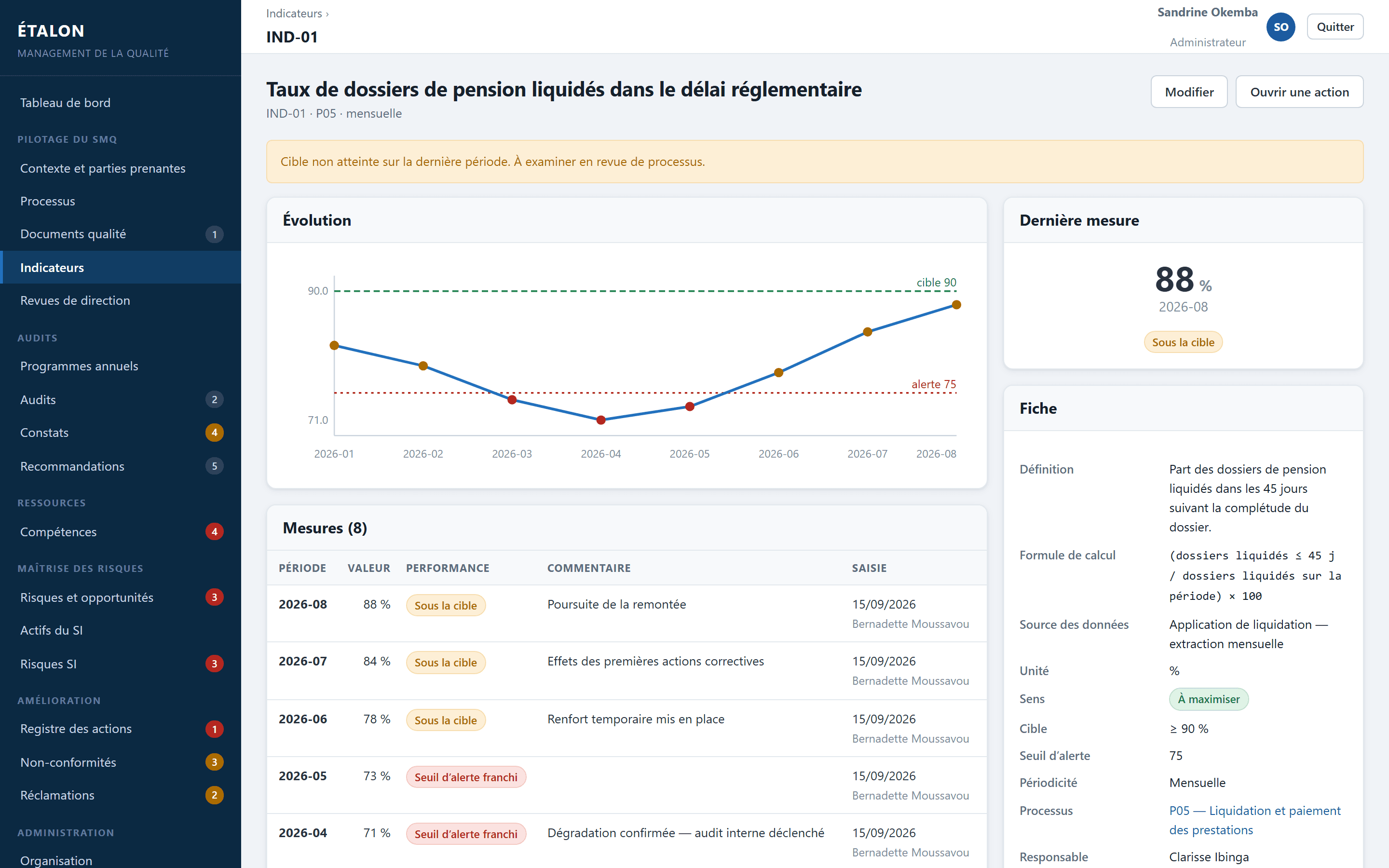1389x868 pixels.
Task: Open the Processus sidebar item
Action: coord(121,201)
